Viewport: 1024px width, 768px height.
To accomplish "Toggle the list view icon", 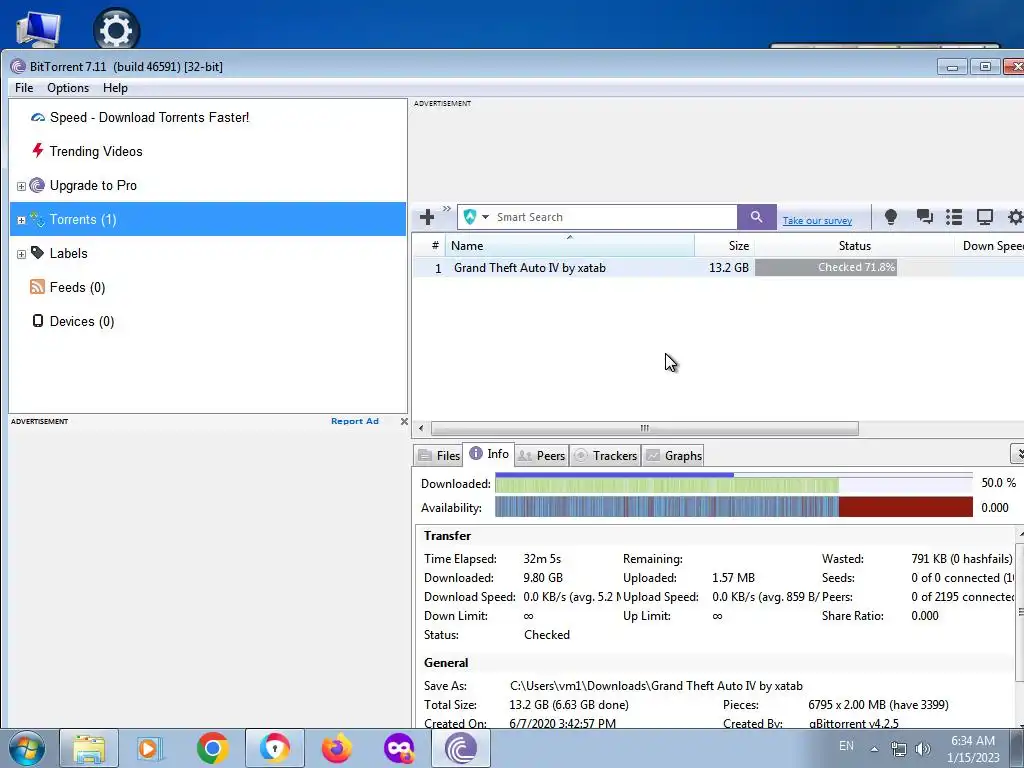I will pyautogui.click(x=954, y=217).
